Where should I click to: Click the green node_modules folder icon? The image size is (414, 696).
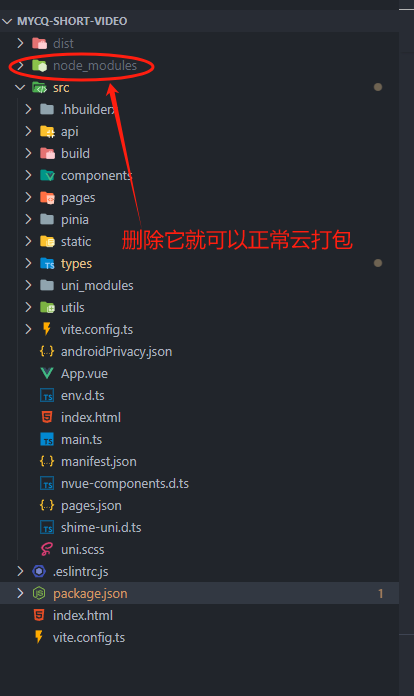pyautogui.click(x=39, y=66)
